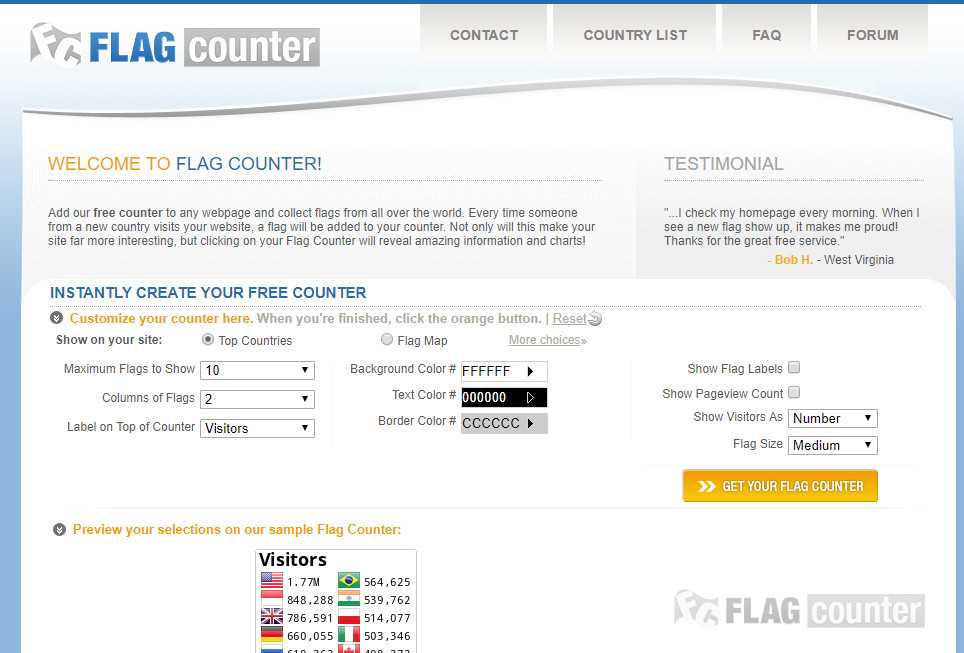Click the chevron icon beside Customize your counter
Viewport: 964px width, 653px height.
tap(57, 318)
